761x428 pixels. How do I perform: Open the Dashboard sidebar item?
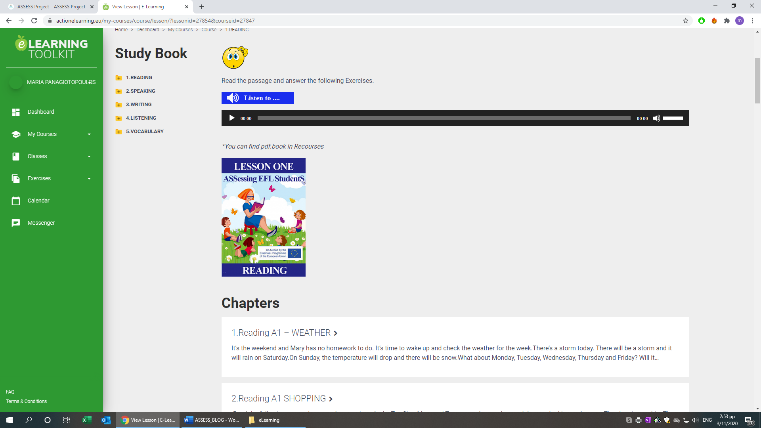(41, 112)
